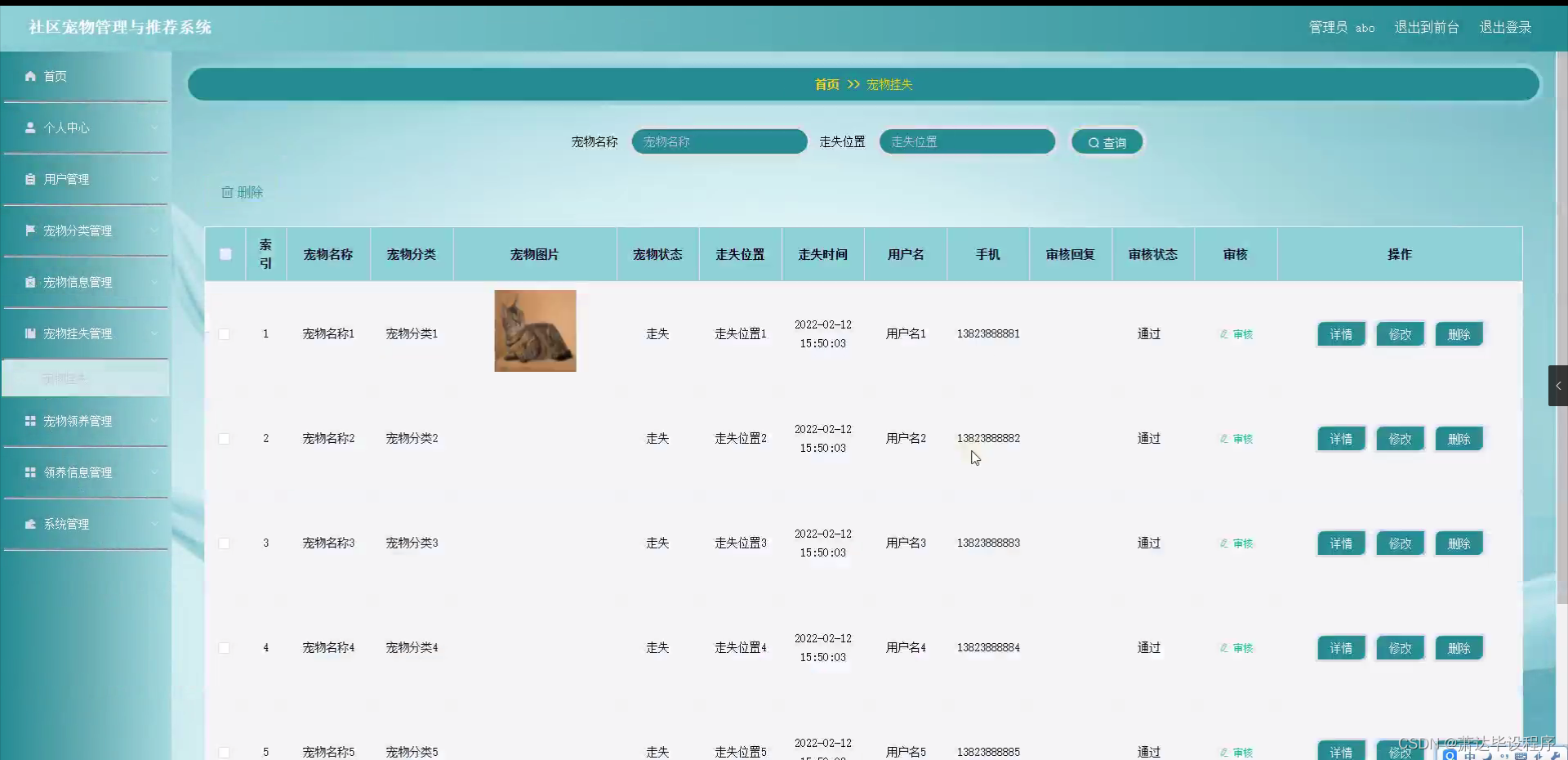1568x760 pixels.
Task: Click the 首页 breadcrumb link
Action: pyautogui.click(x=826, y=84)
